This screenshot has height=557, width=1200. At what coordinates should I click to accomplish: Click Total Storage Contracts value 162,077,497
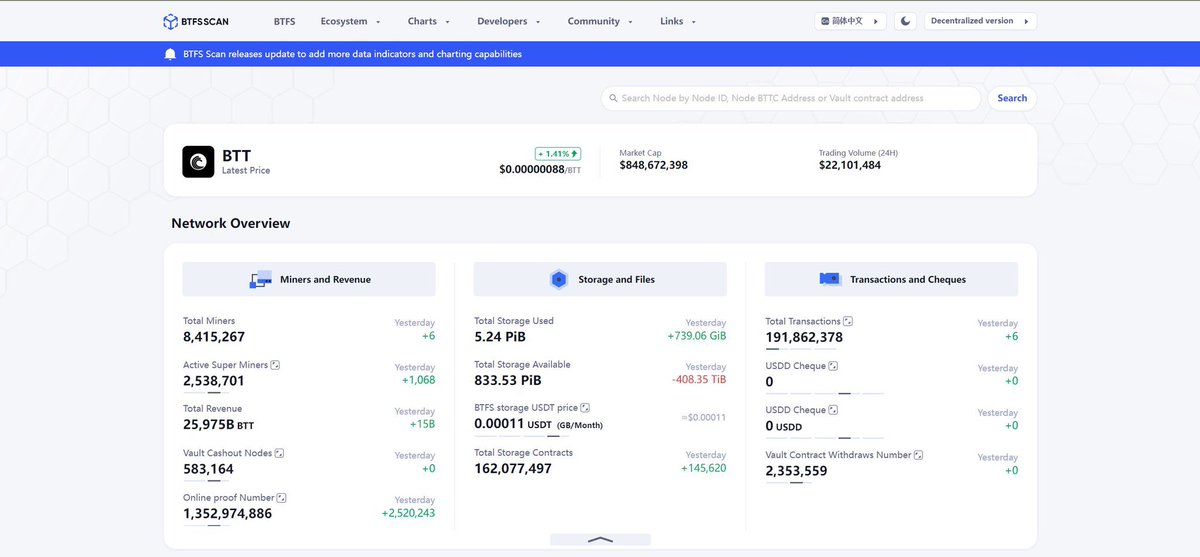(x=513, y=469)
